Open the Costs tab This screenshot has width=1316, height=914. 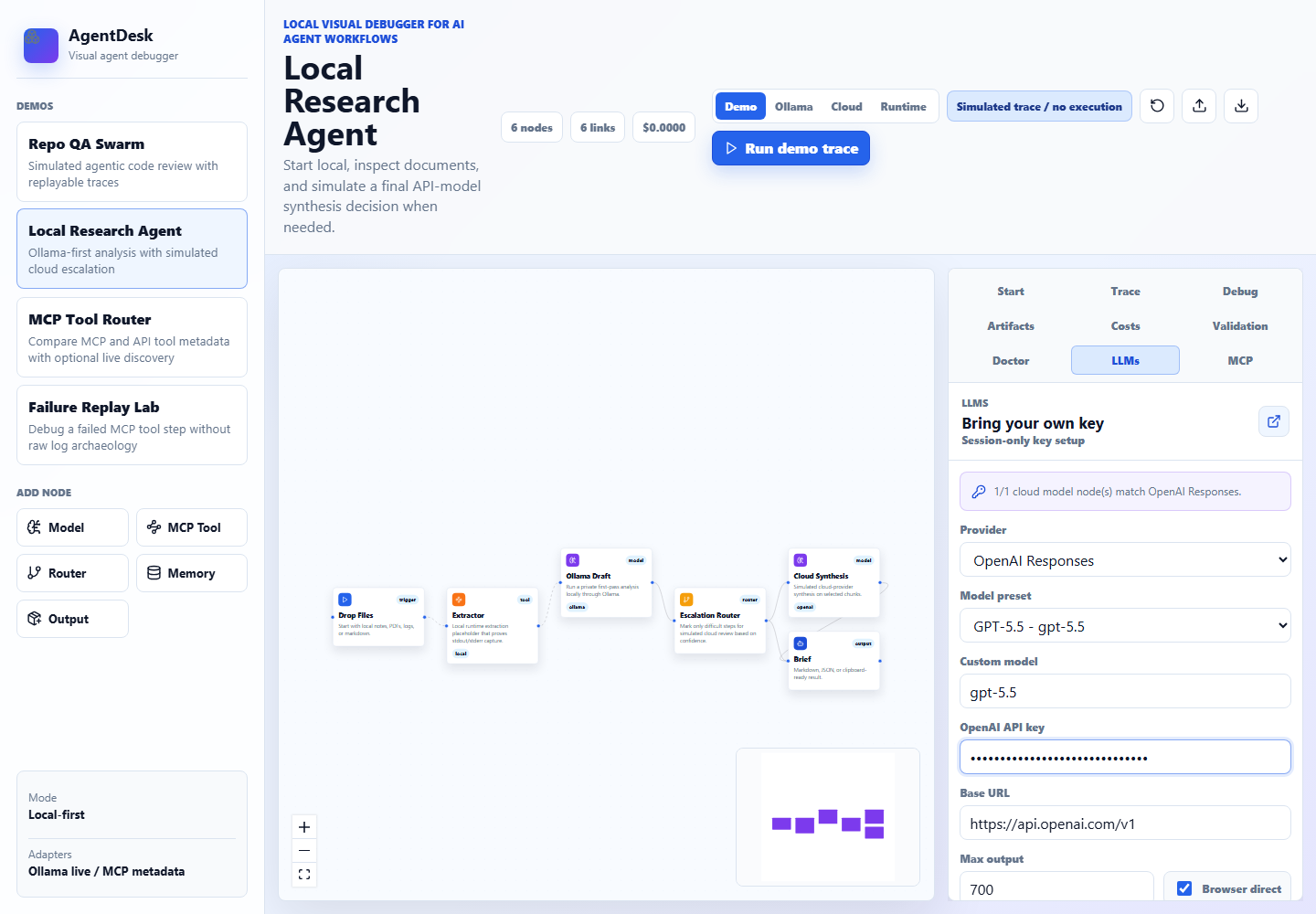1125,326
